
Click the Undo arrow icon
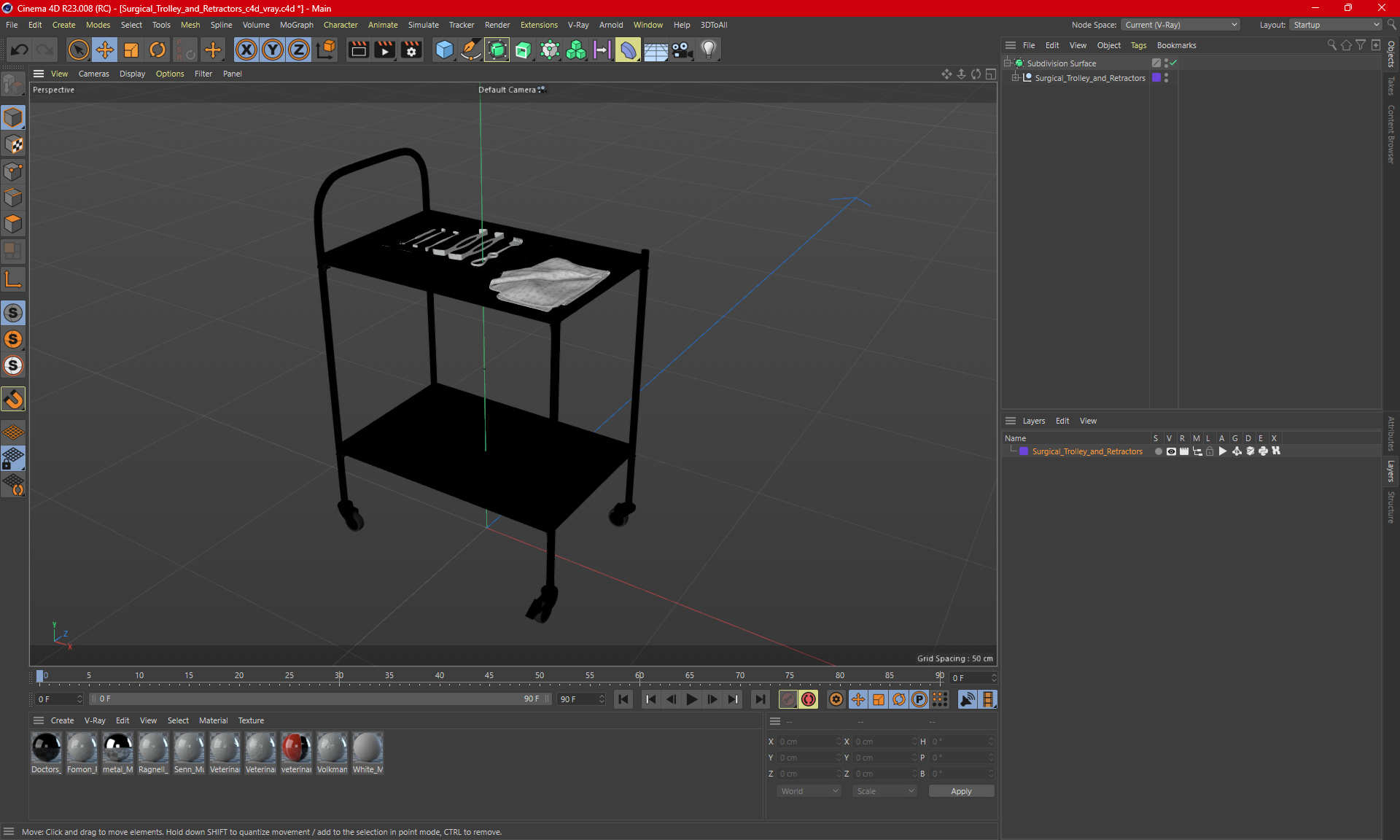coord(20,50)
